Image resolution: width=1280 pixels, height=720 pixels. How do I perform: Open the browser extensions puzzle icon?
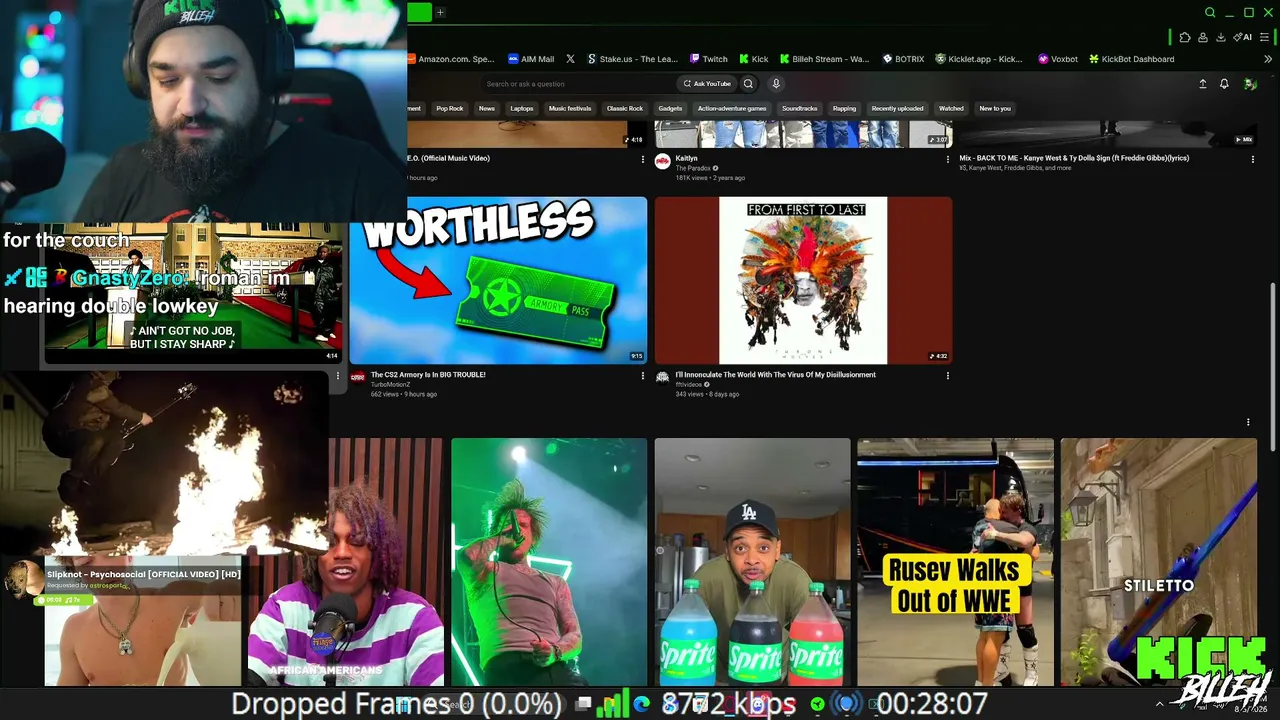pos(1185,37)
